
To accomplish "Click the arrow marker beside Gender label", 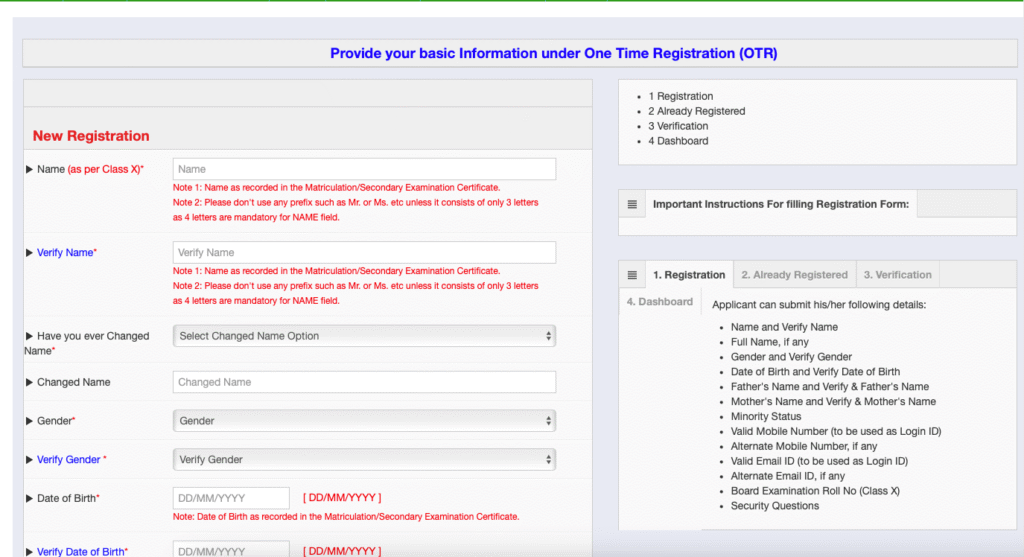I will point(29,421).
